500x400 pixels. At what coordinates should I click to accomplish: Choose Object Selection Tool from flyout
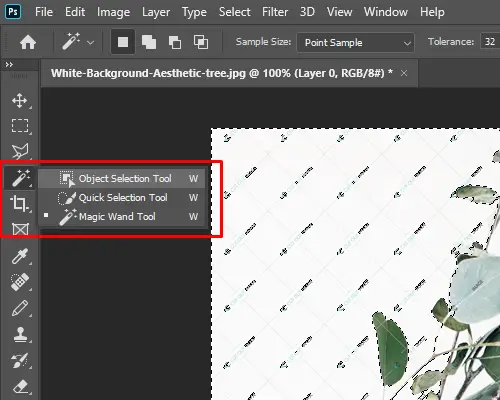point(122,178)
